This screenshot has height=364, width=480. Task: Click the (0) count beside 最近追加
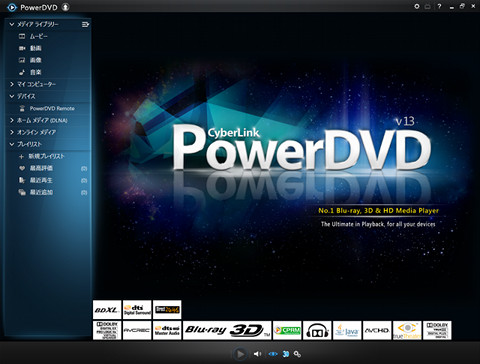click(x=84, y=193)
